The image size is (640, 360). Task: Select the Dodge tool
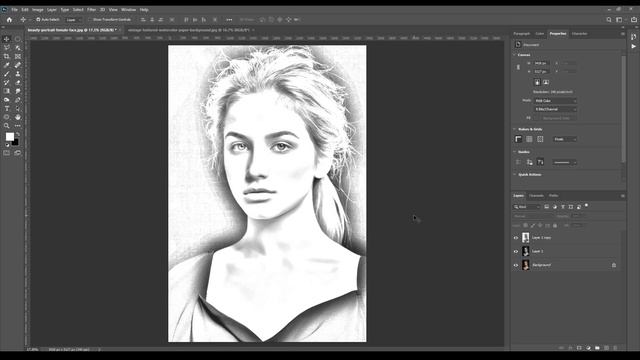pyautogui.click(x=7, y=100)
